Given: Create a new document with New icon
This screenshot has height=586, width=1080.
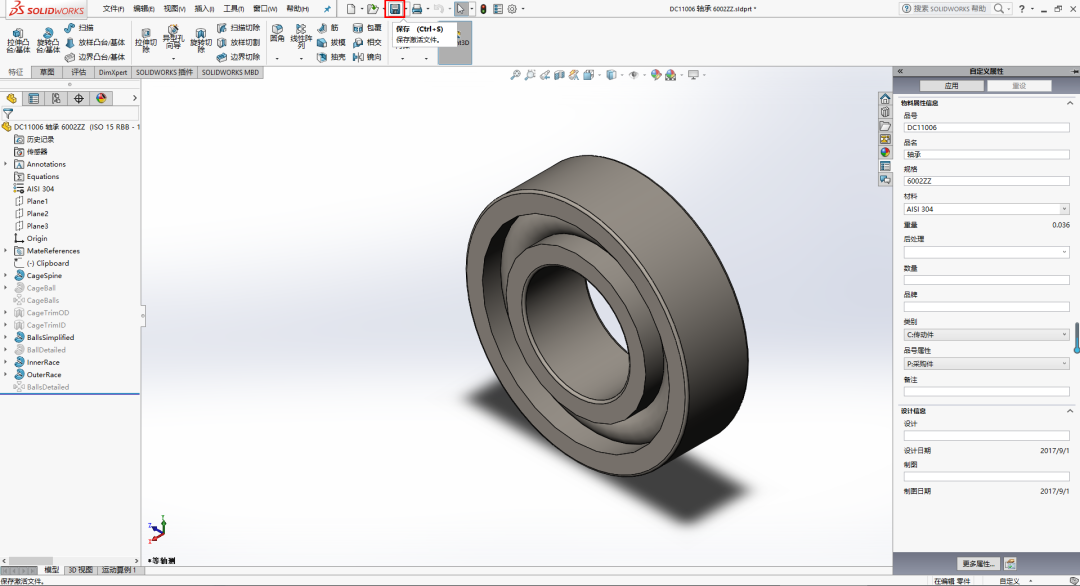Looking at the screenshot, I should (x=351, y=9).
